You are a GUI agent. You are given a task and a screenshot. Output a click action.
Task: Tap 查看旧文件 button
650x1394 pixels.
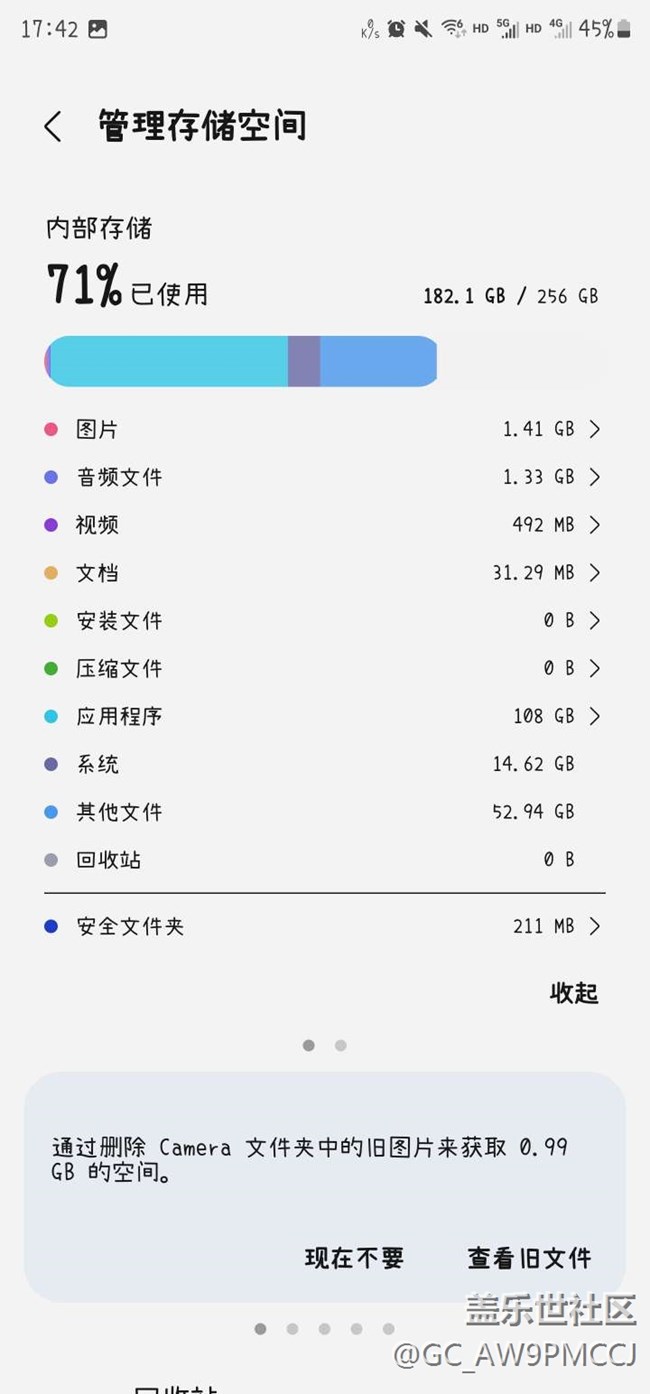[x=529, y=1258]
